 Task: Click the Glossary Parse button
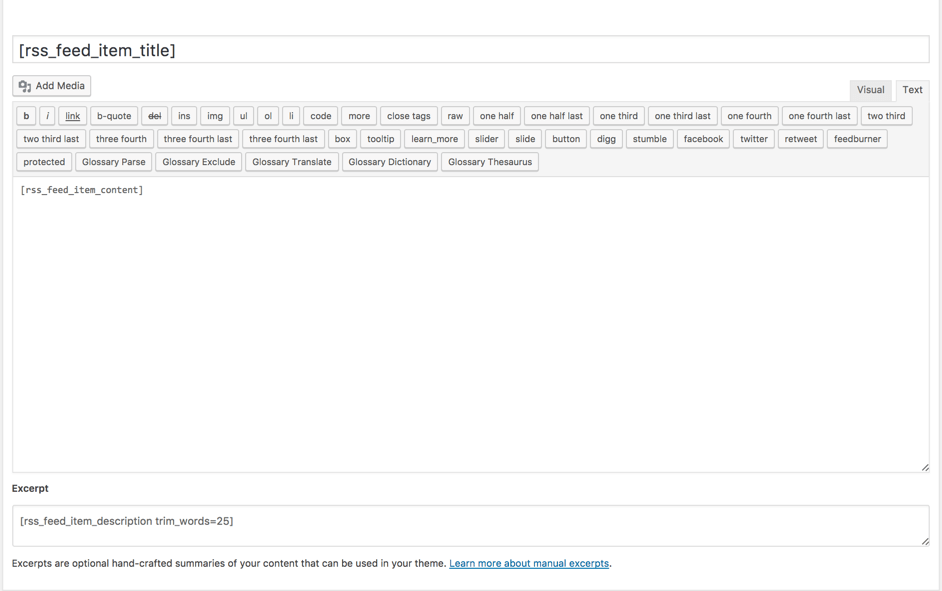pyautogui.click(x=113, y=162)
